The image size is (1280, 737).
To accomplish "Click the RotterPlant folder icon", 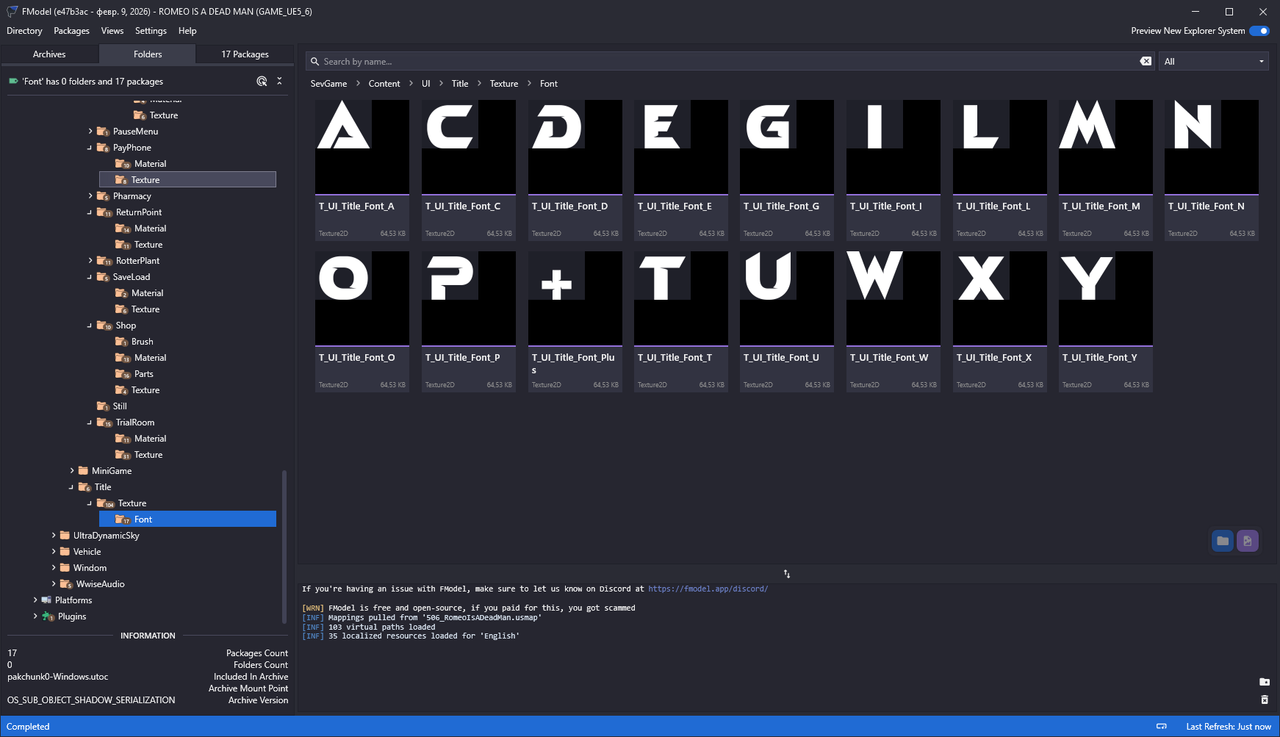I will pos(104,260).
